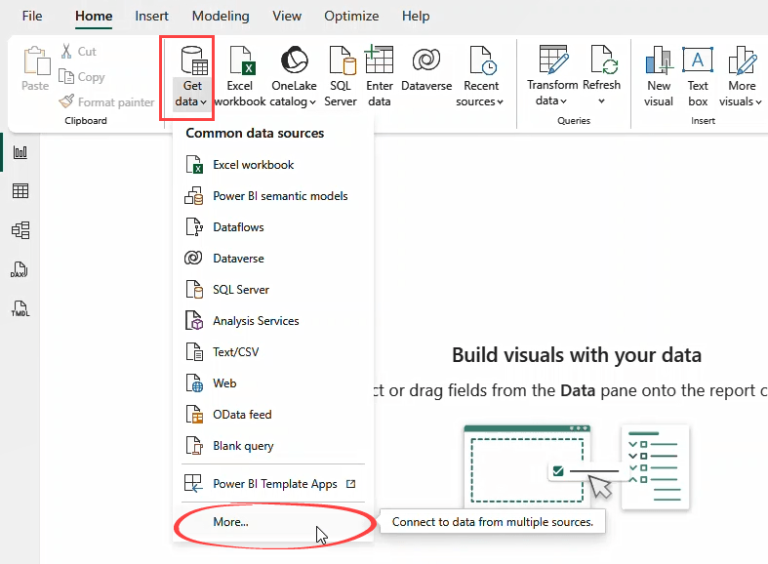Image resolution: width=768 pixels, height=564 pixels.
Task: Open TMDL view in the sidebar
Action: (x=20, y=309)
